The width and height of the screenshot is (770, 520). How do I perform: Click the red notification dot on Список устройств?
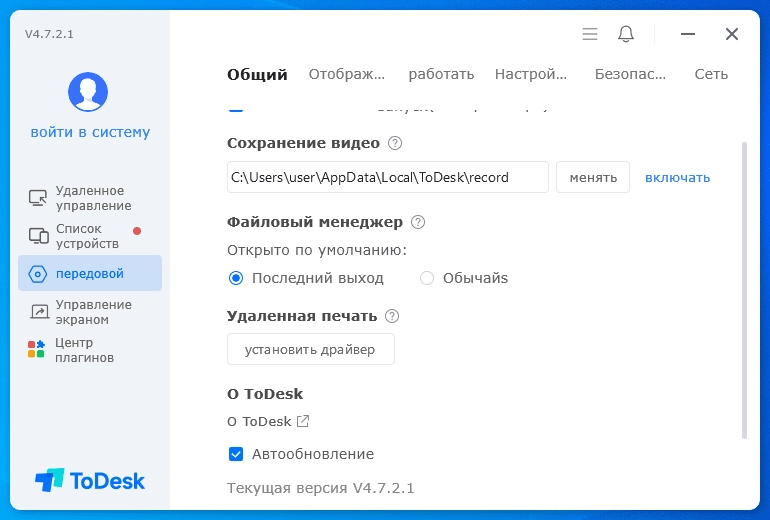(x=137, y=231)
